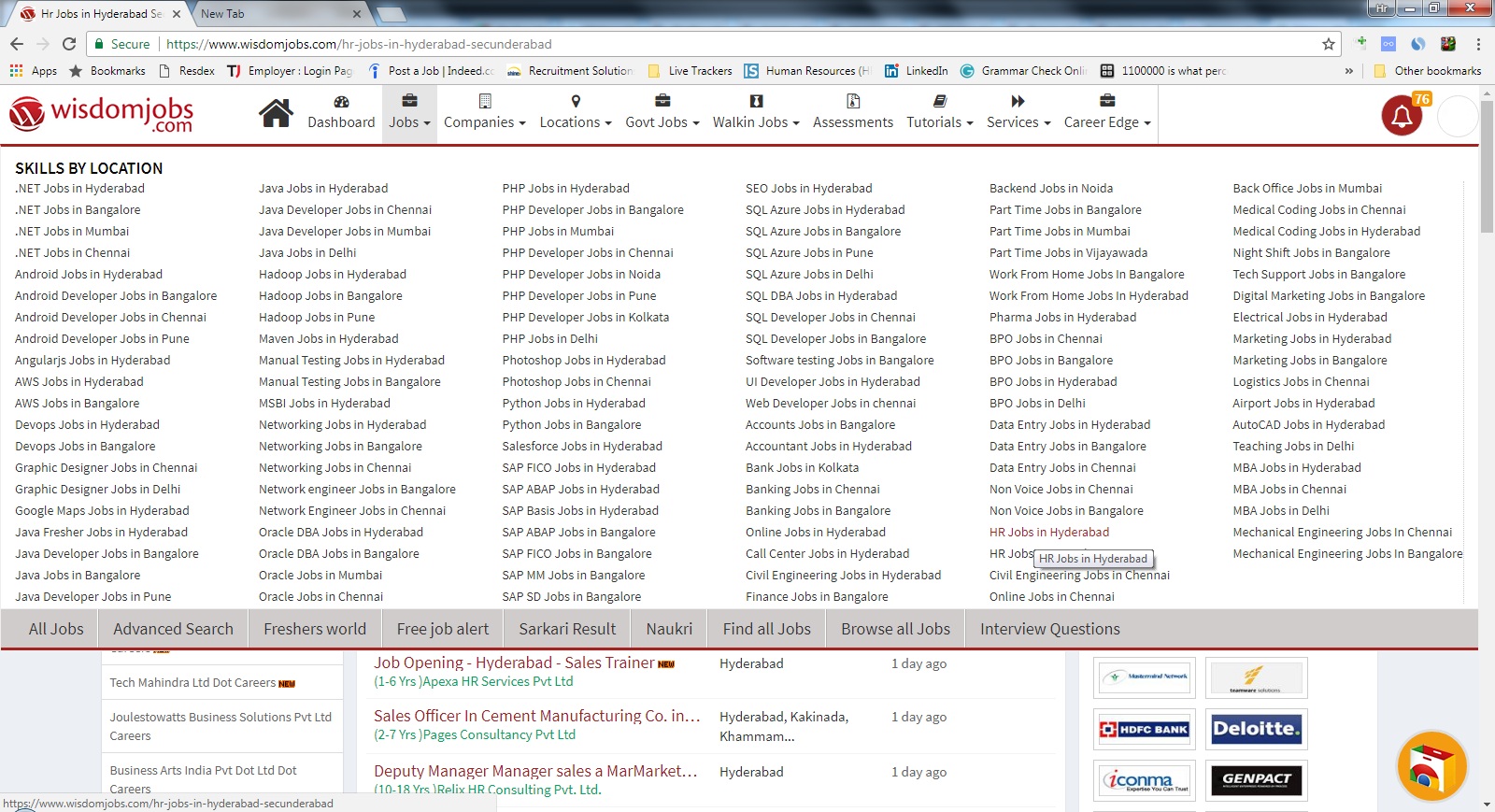Expand the Locations dropdown menu
This screenshot has width=1495, height=812.
coord(575,122)
